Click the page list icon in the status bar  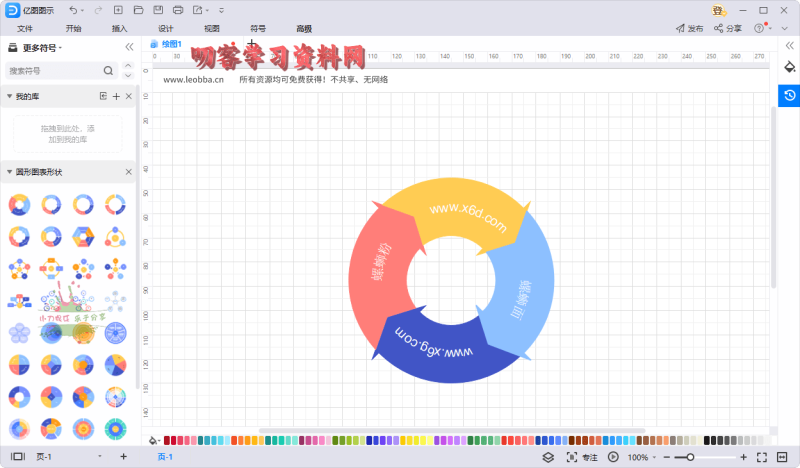(18, 457)
